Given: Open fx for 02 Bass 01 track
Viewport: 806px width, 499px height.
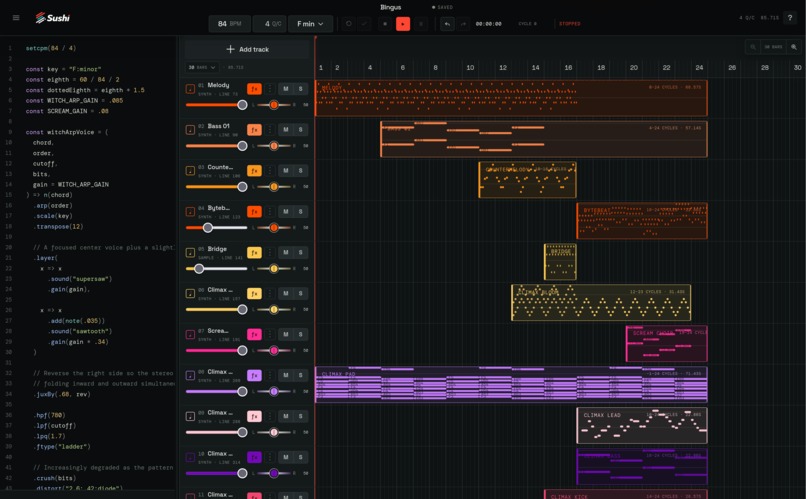Looking at the screenshot, I should 254,130.
